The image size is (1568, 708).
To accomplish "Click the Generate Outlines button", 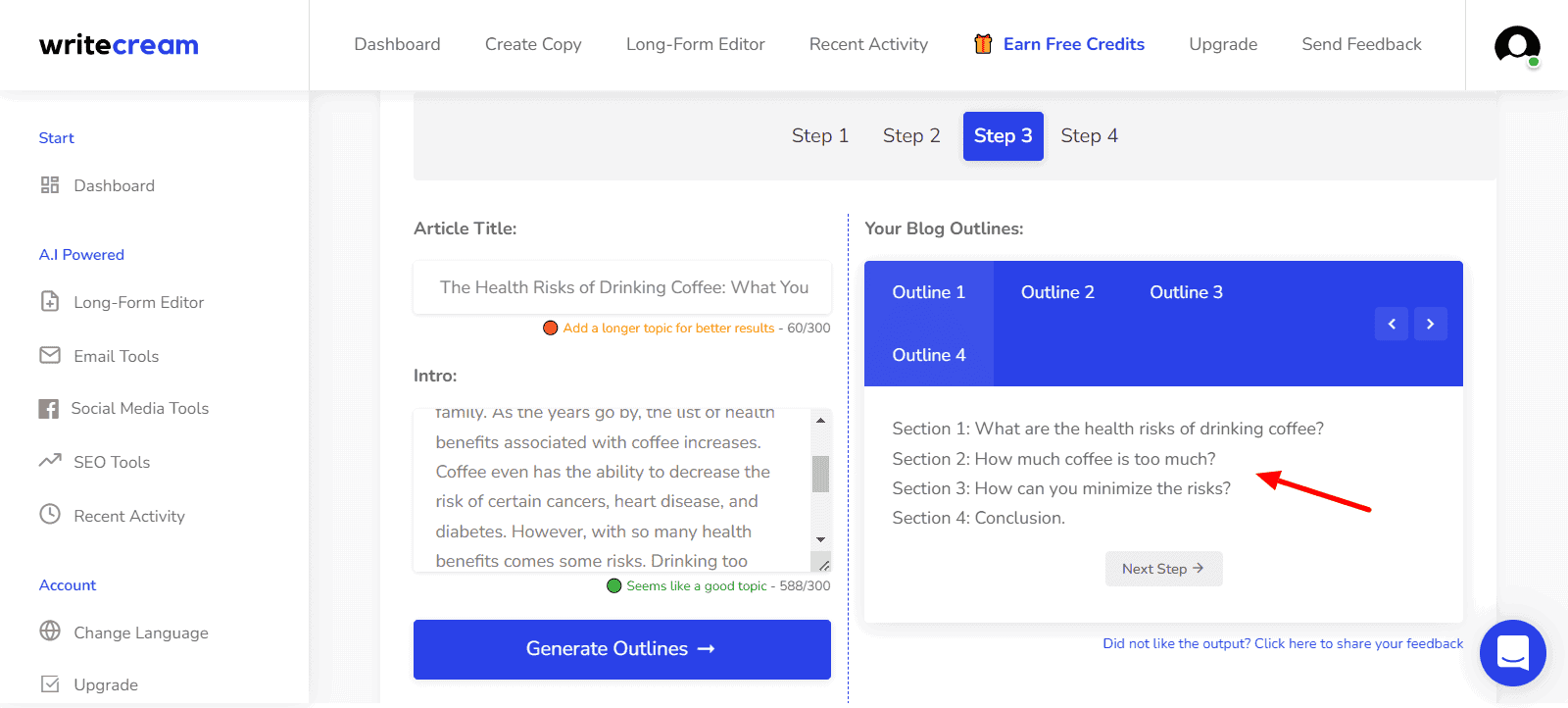I will (x=622, y=649).
